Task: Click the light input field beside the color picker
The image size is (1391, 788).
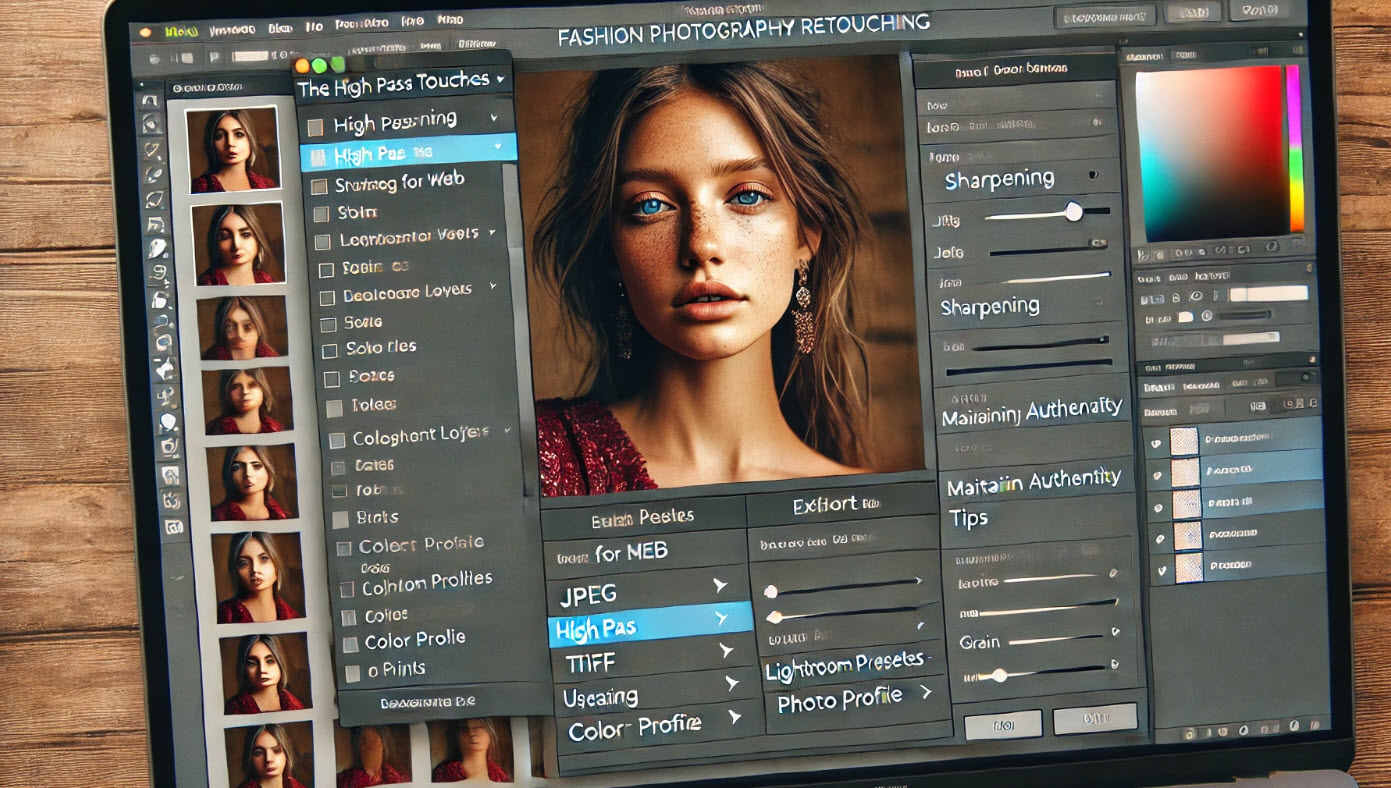Action: [x=1268, y=293]
